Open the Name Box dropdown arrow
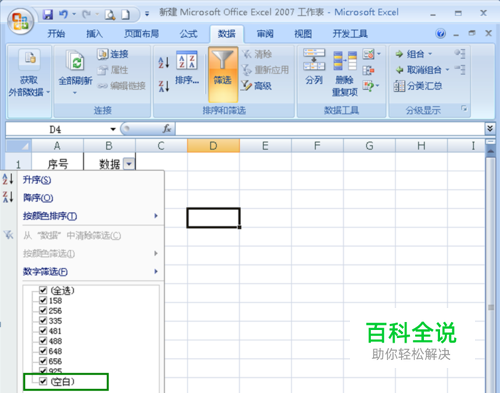 click(x=113, y=129)
